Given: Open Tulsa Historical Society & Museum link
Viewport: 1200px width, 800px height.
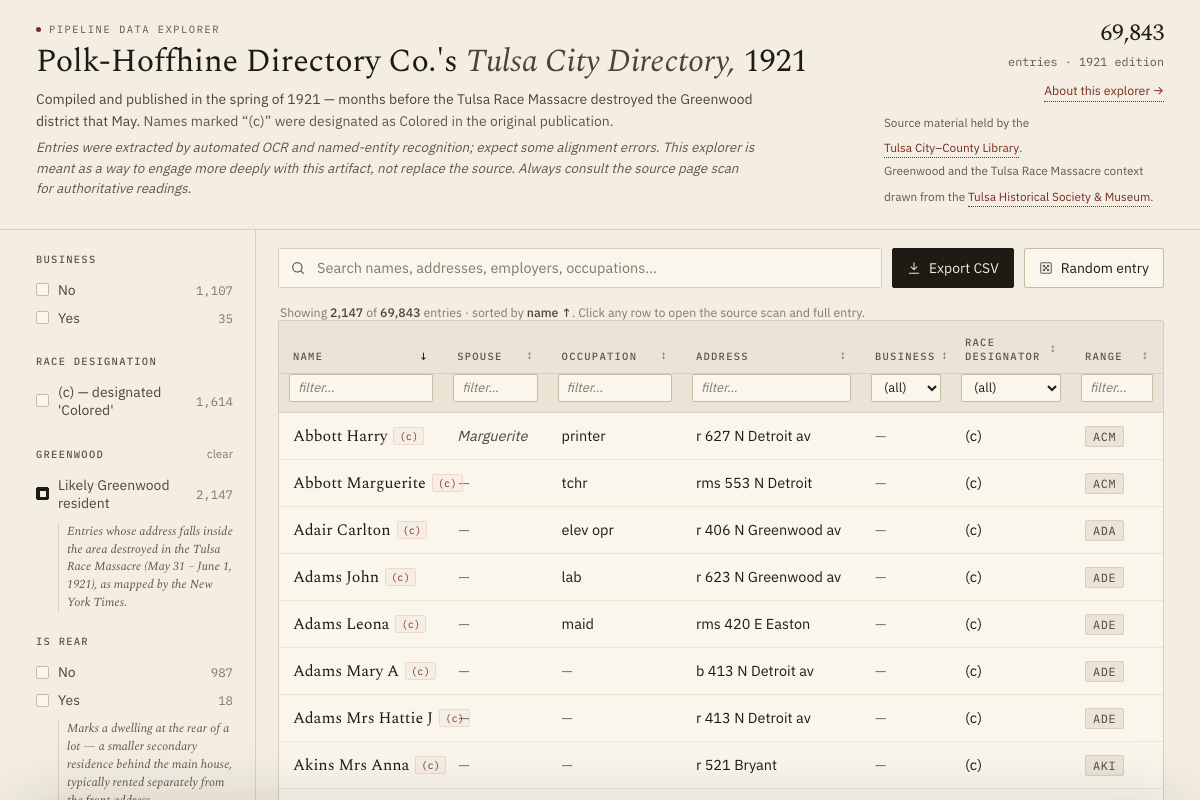Looking at the screenshot, I should 1059,197.
